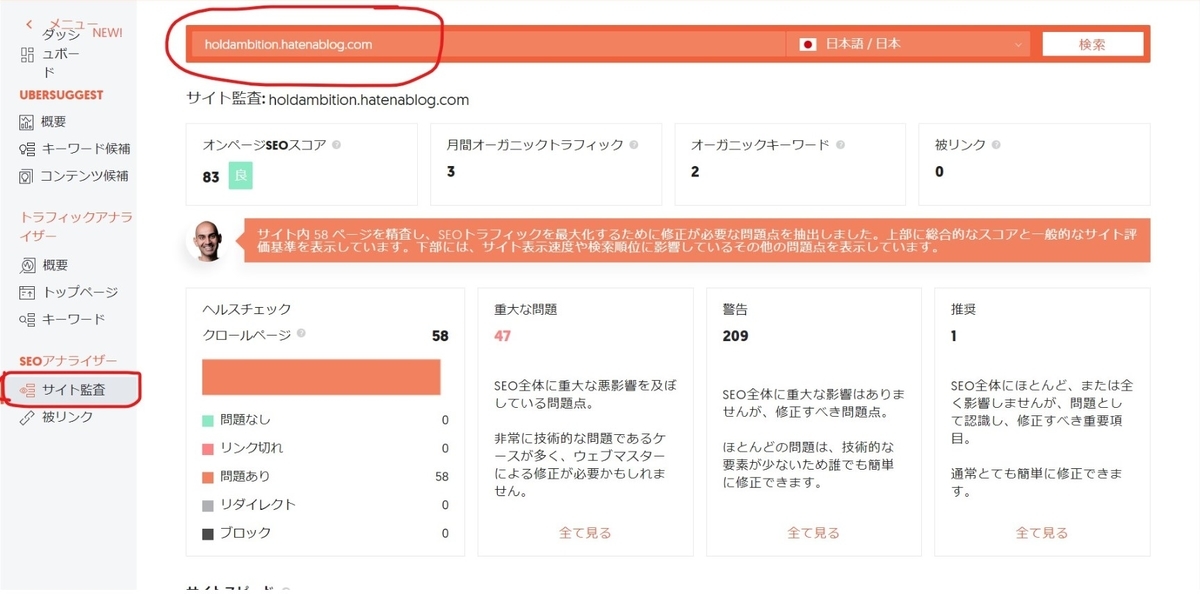The width and height of the screenshot is (1200, 594).
Task: Click the 概要 icon under トラフィックアナライザー
Action: click(x=27, y=265)
